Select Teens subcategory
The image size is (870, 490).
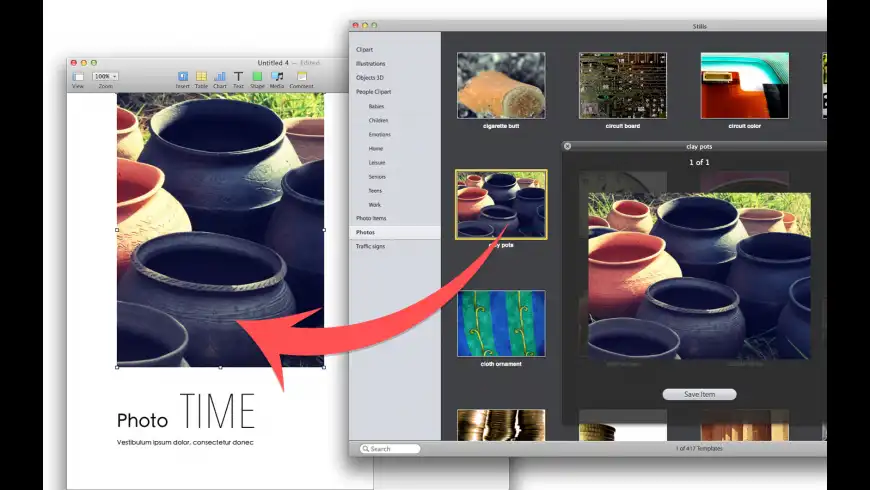point(375,190)
